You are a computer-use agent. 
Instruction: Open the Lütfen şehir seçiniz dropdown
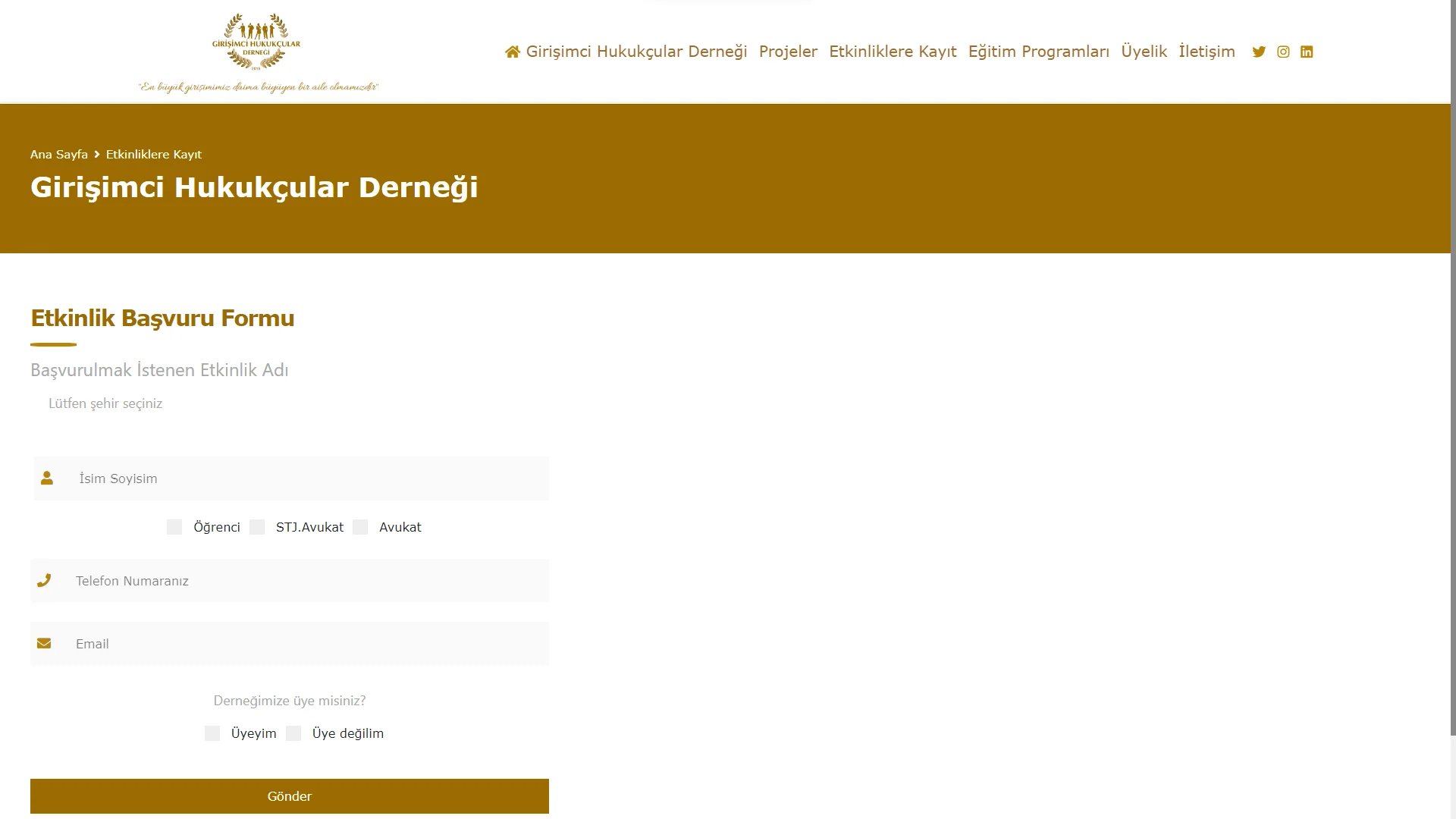point(105,403)
